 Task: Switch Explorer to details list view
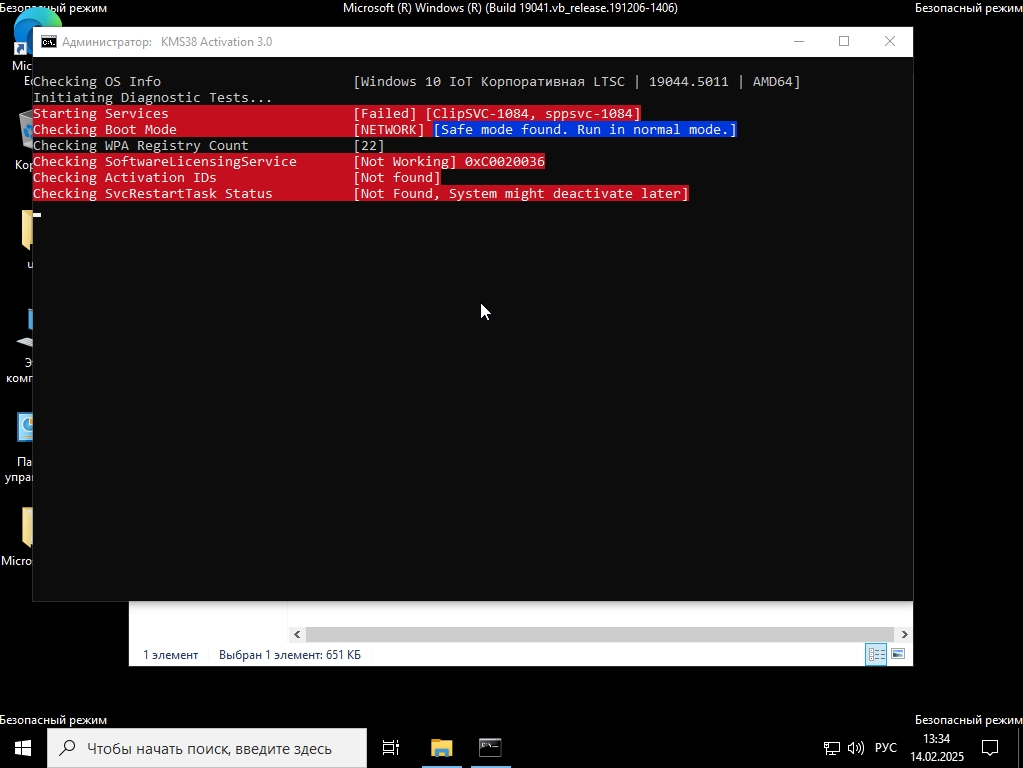tap(876, 654)
